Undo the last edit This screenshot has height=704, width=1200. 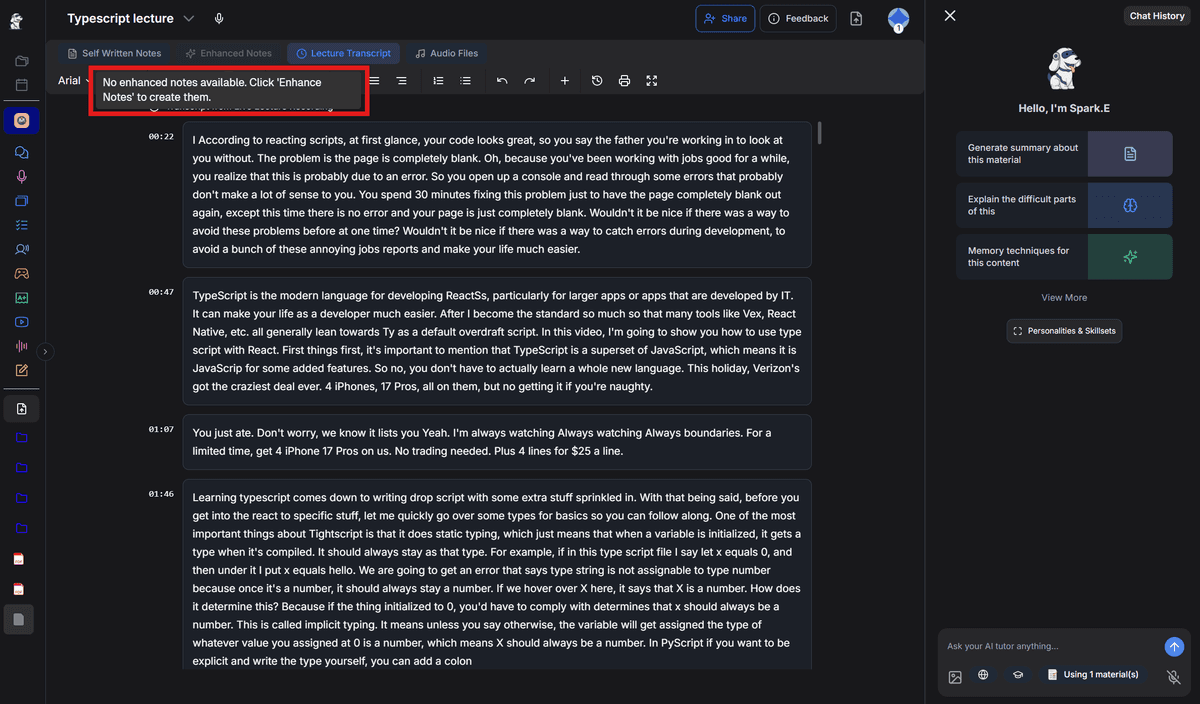click(x=502, y=80)
